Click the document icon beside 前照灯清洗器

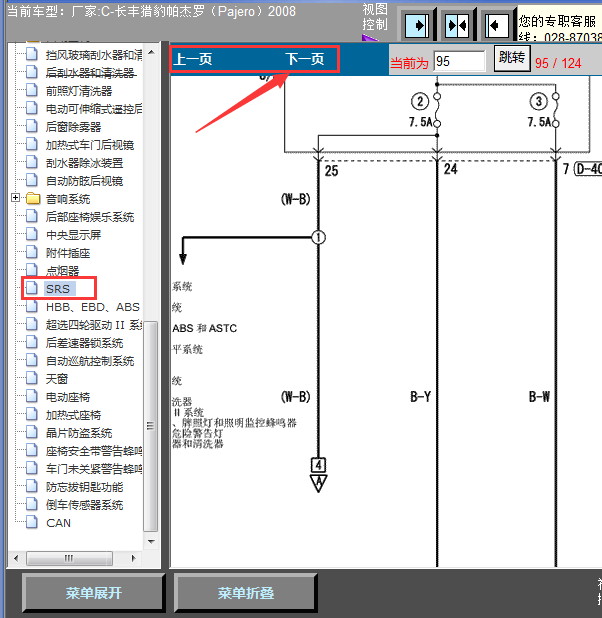pos(32,90)
